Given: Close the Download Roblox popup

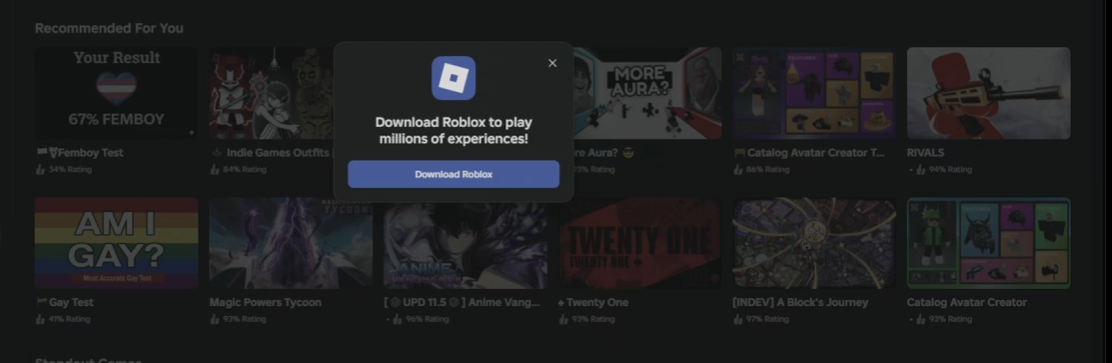Looking at the screenshot, I should pyautogui.click(x=552, y=63).
